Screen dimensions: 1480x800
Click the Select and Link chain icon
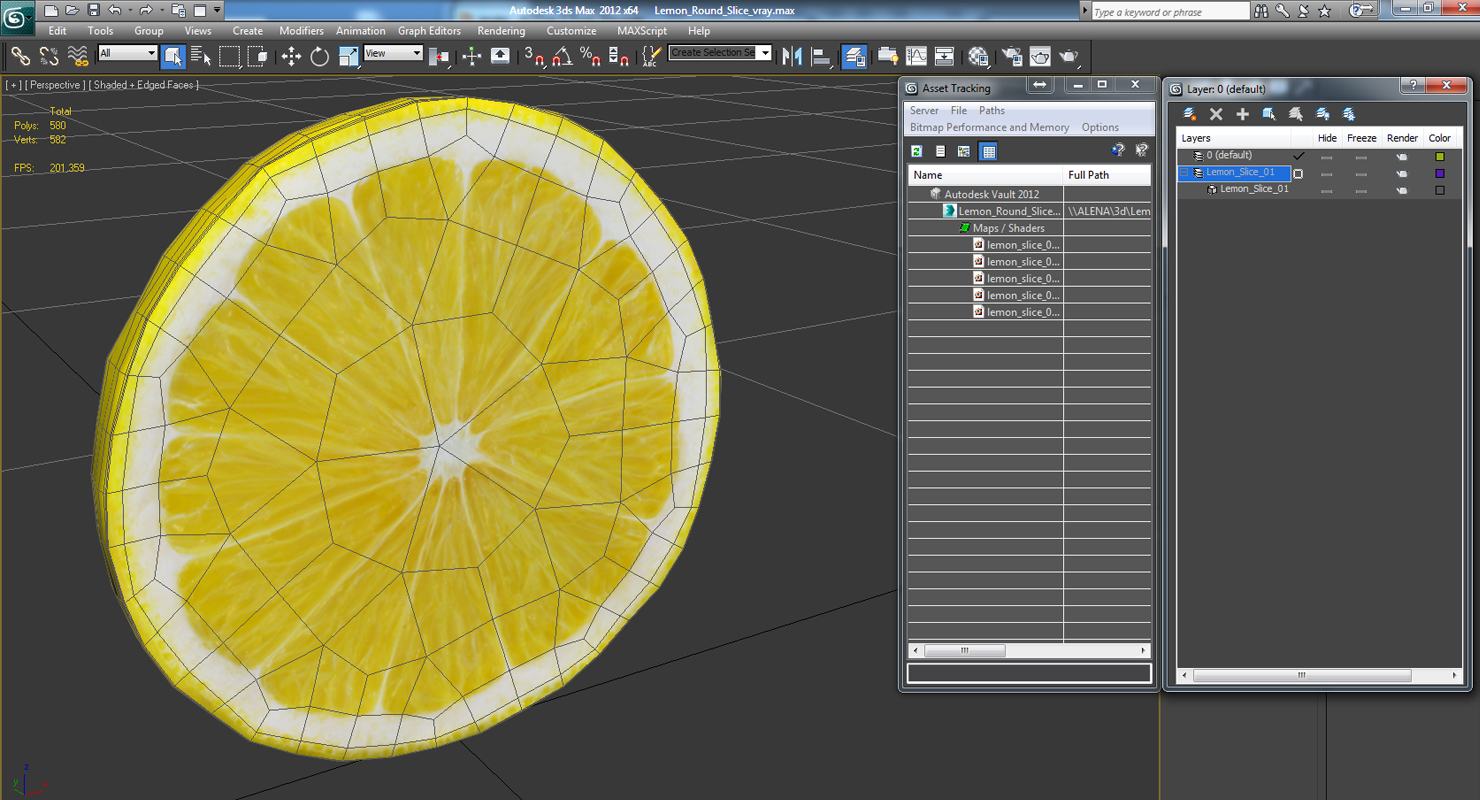(20, 57)
